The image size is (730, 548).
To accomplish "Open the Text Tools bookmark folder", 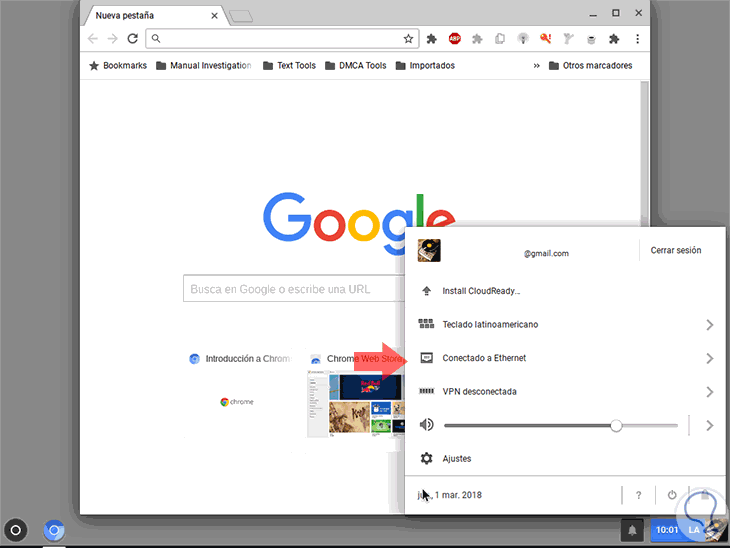I will point(289,66).
